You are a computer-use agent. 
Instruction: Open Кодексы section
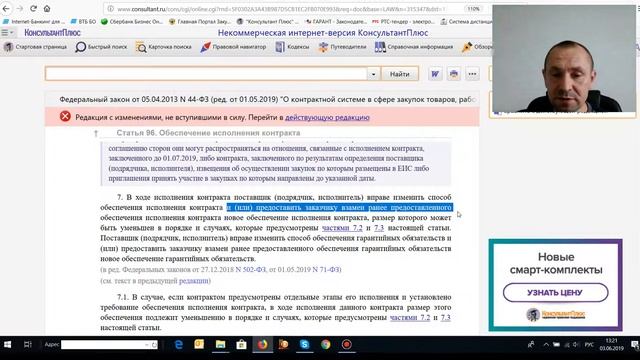coord(292,47)
